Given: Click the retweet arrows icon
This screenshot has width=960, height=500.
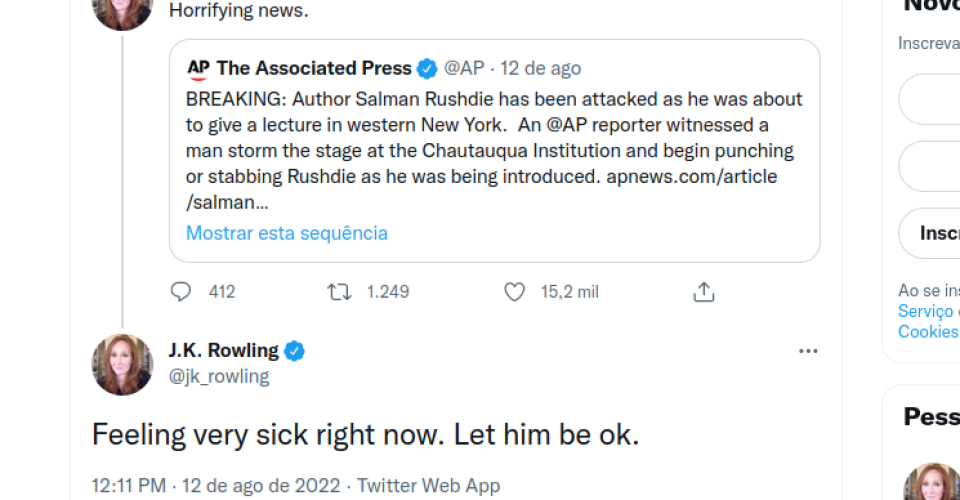Looking at the screenshot, I should pyautogui.click(x=340, y=292).
